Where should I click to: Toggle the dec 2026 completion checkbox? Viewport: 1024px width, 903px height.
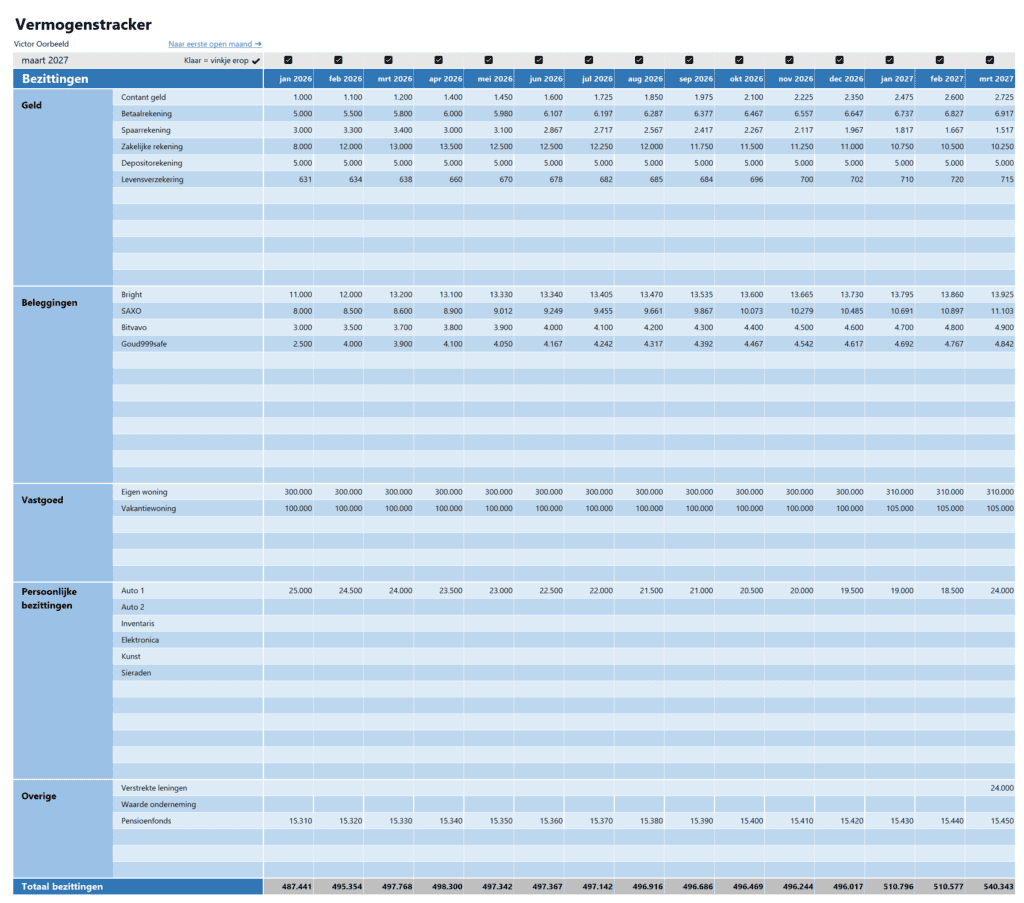click(839, 59)
